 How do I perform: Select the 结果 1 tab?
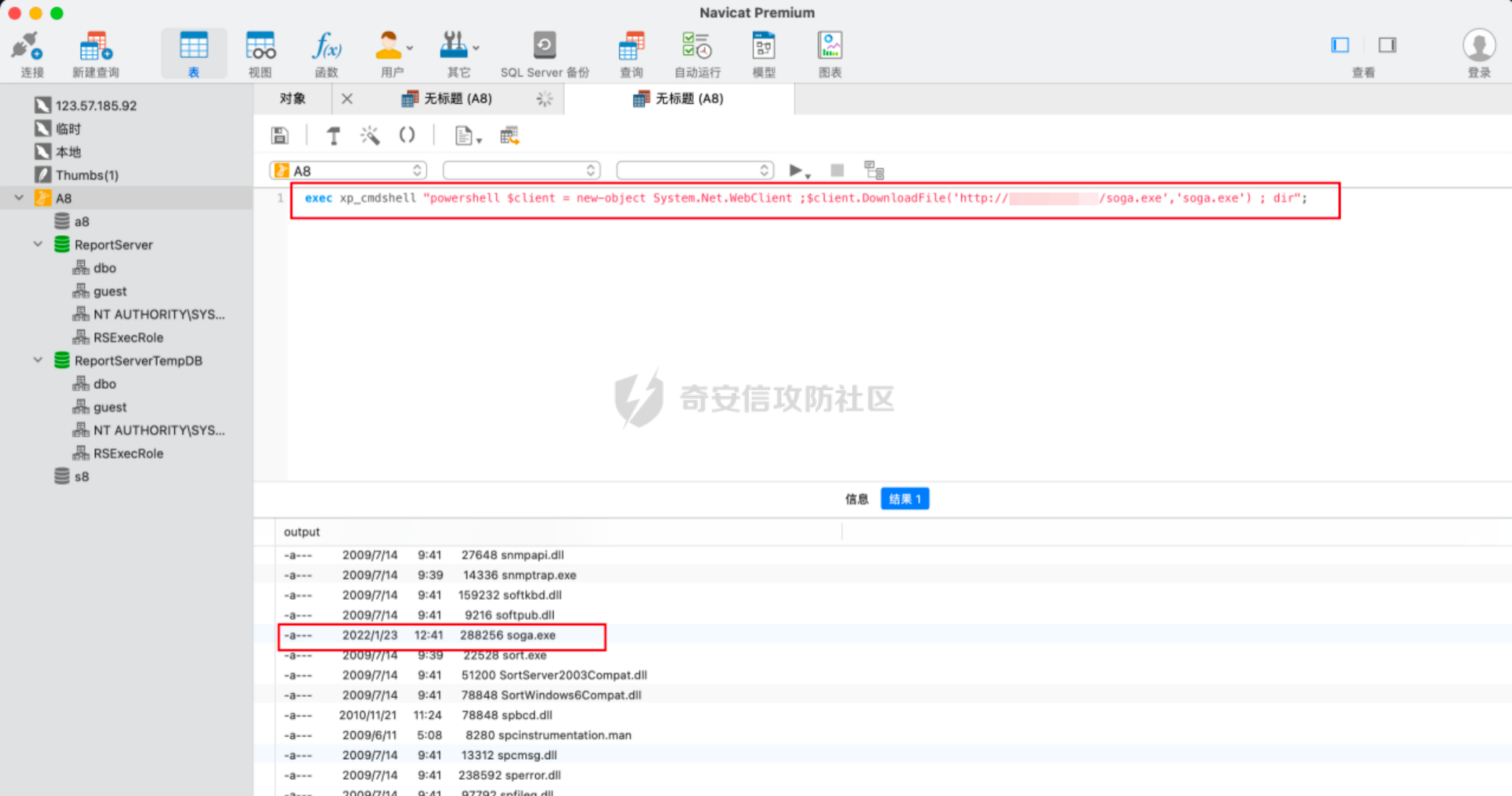[905, 499]
